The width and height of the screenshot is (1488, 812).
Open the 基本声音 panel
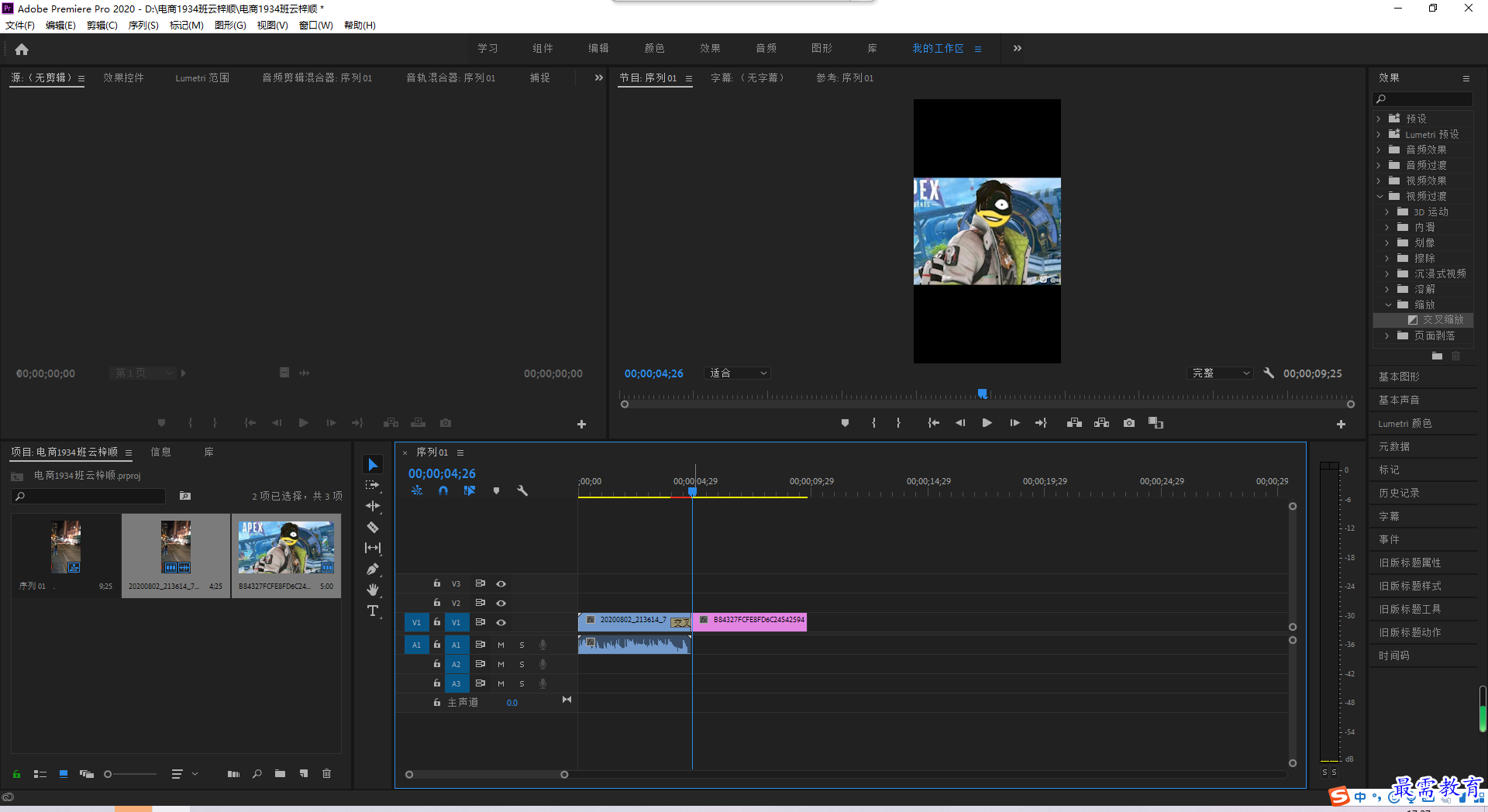coord(1399,400)
